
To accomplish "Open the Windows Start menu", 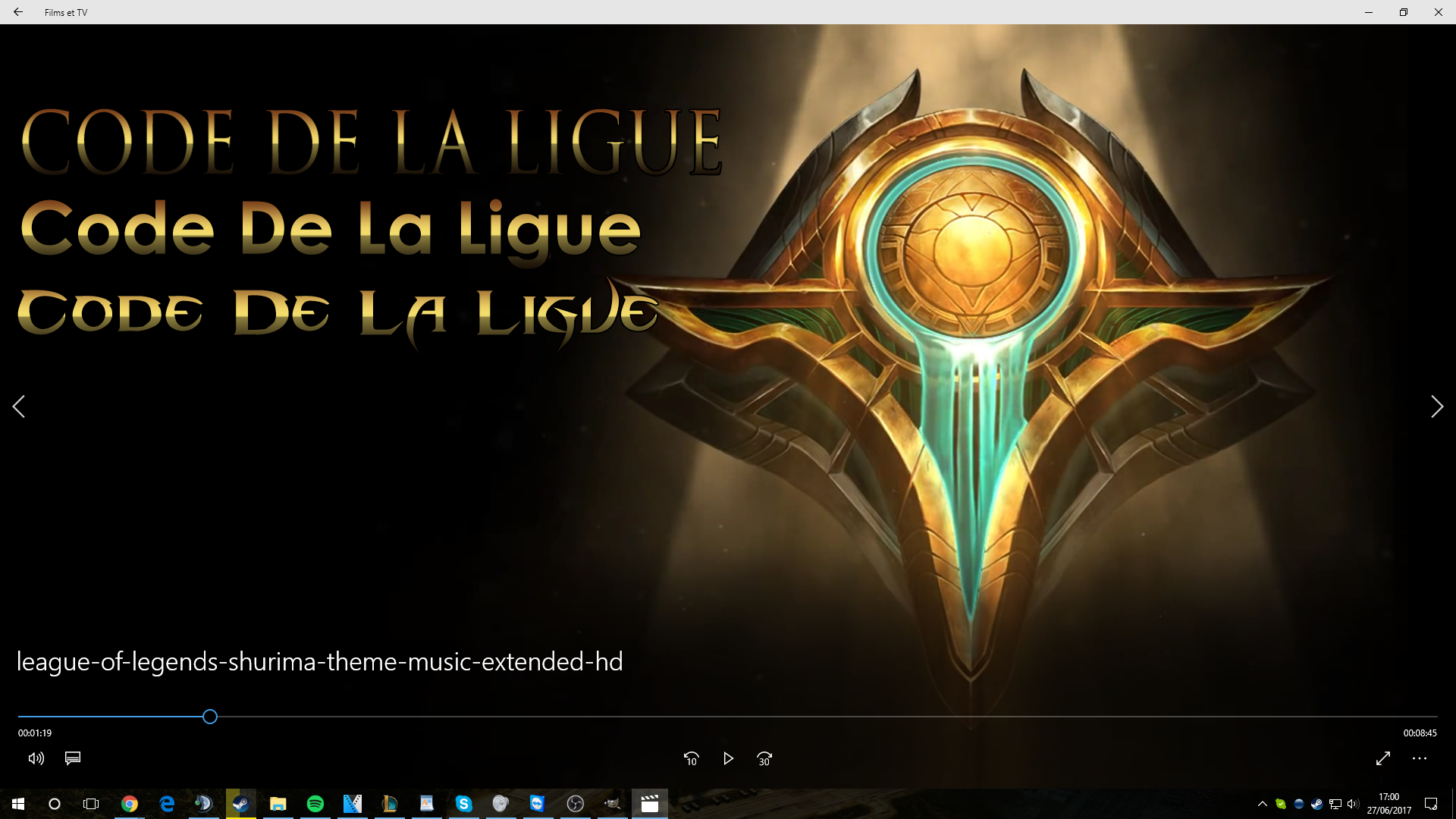I will coord(18,804).
